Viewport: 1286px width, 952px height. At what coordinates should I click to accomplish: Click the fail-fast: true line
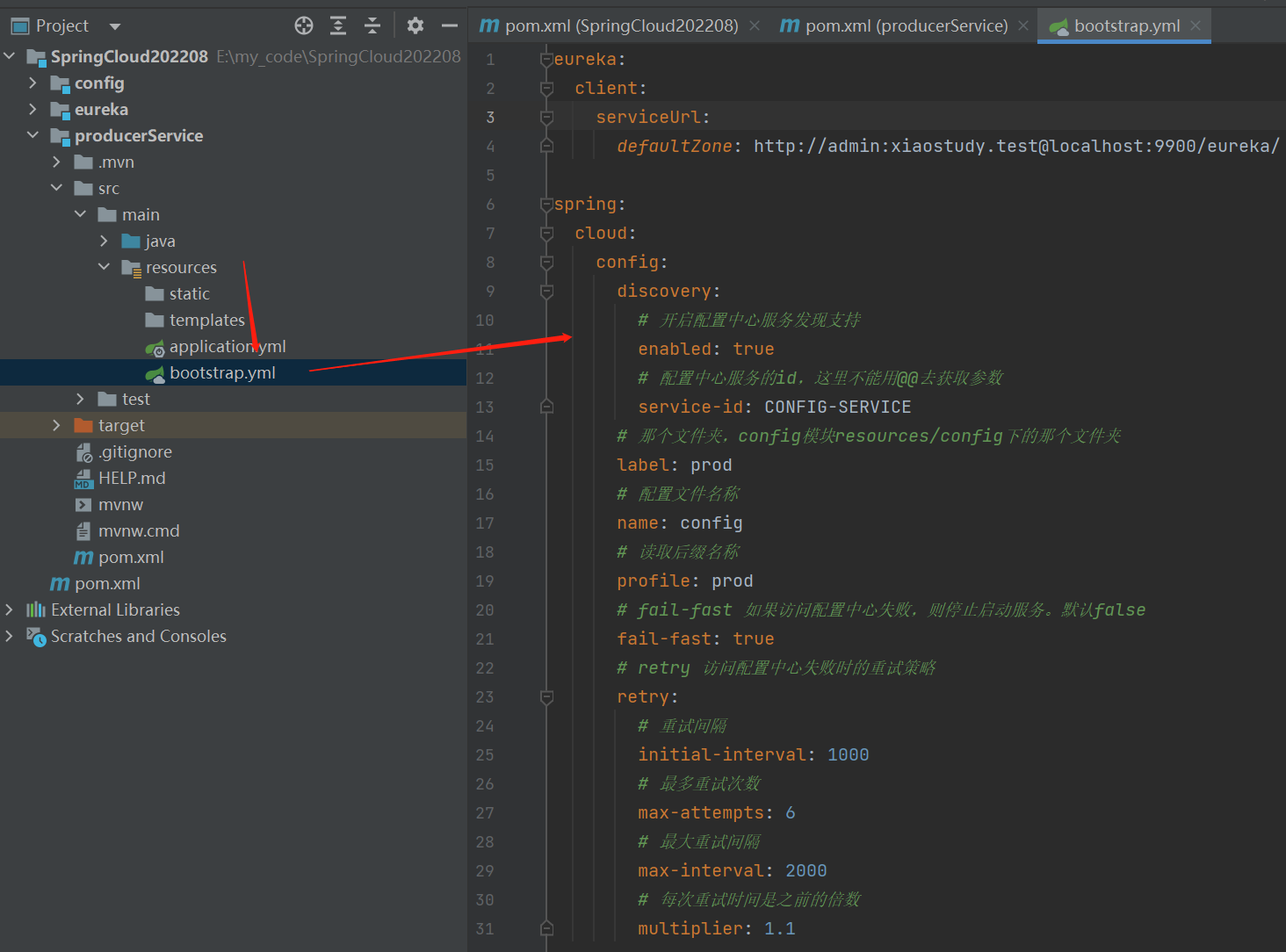click(696, 638)
